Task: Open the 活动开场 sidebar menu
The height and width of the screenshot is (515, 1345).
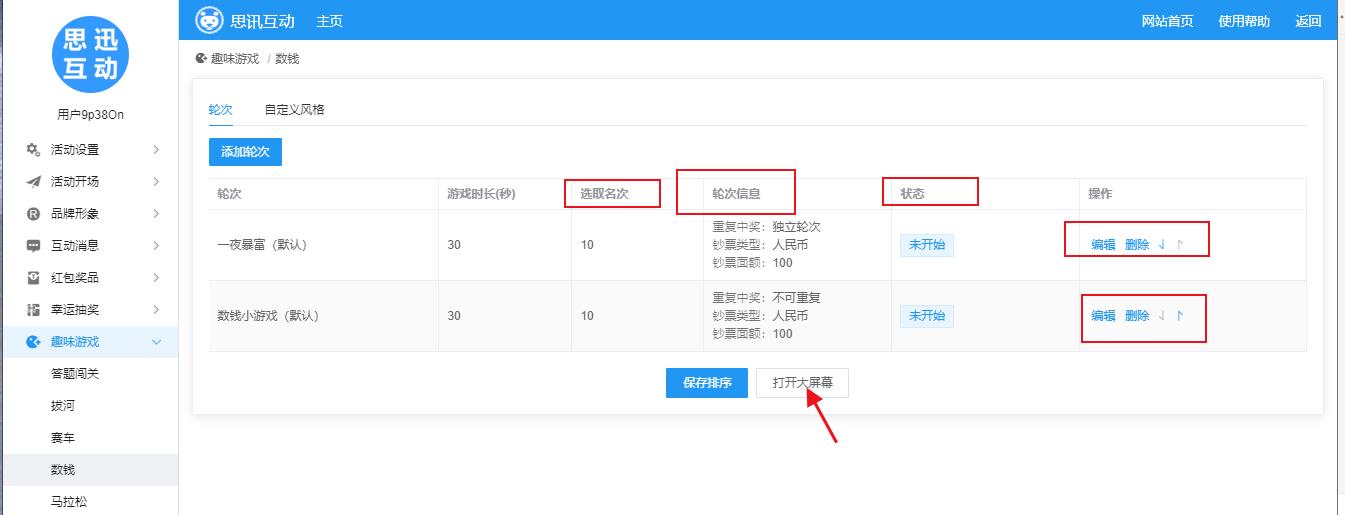Action: 89,182
